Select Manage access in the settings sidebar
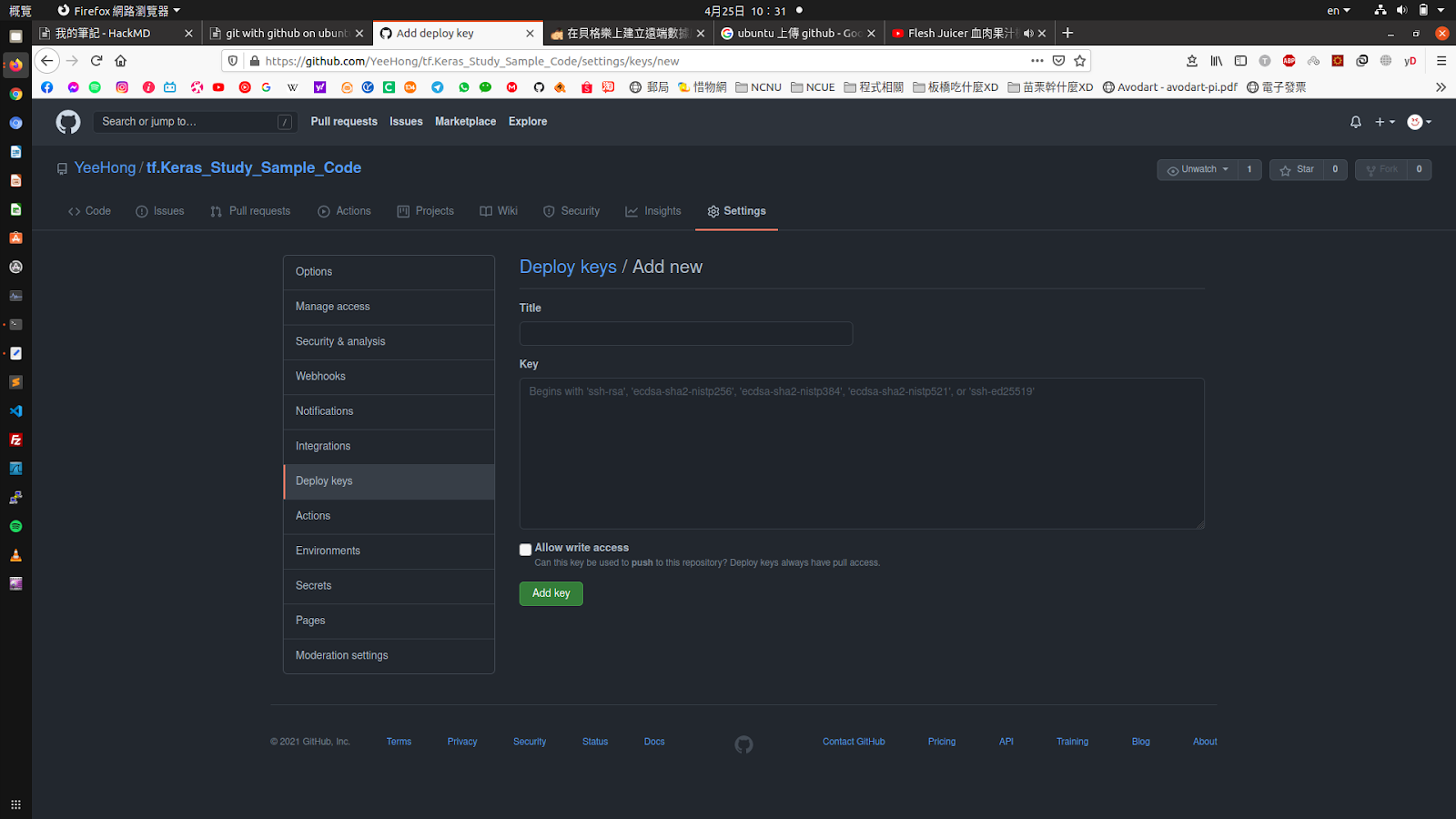This screenshot has width=1456, height=819. pos(389,307)
